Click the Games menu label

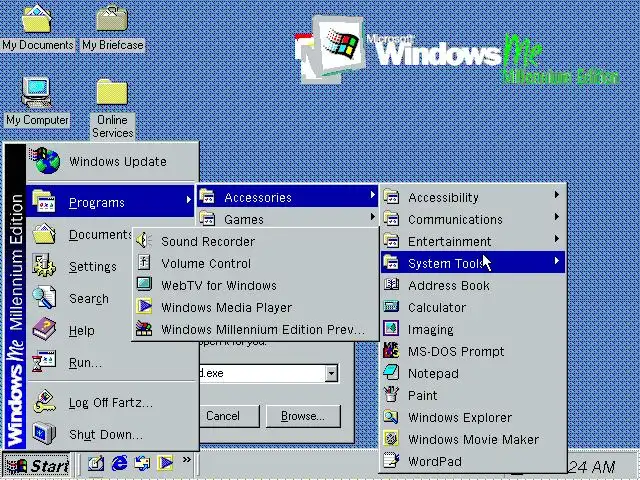pyautogui.click(x=244, y=219)
